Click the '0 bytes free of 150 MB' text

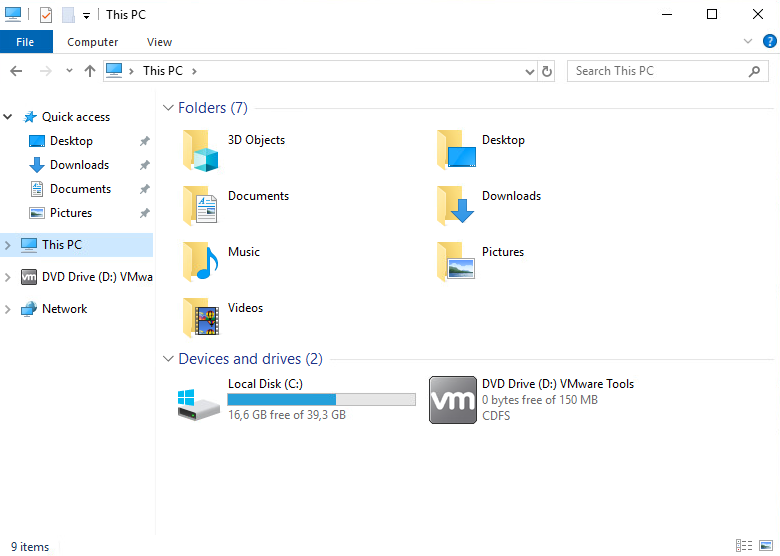click(540, 400)
